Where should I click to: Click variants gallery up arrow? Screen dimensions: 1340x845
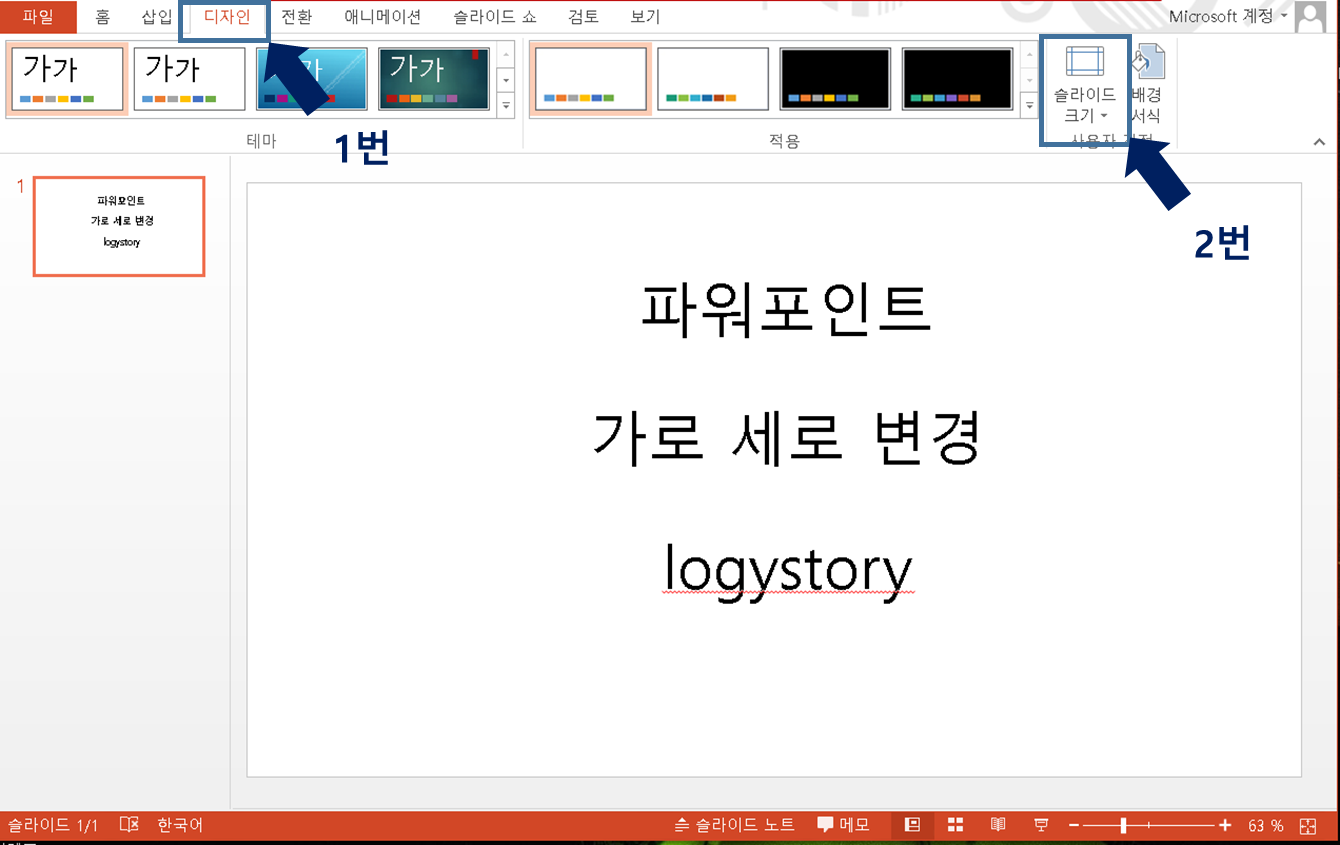[x=1030, y=54]
